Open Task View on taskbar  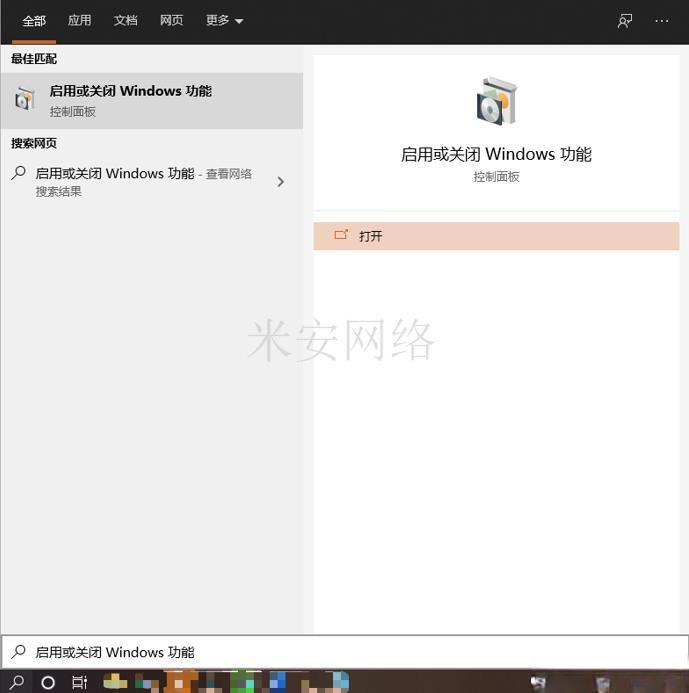click(x=80, y=683)
